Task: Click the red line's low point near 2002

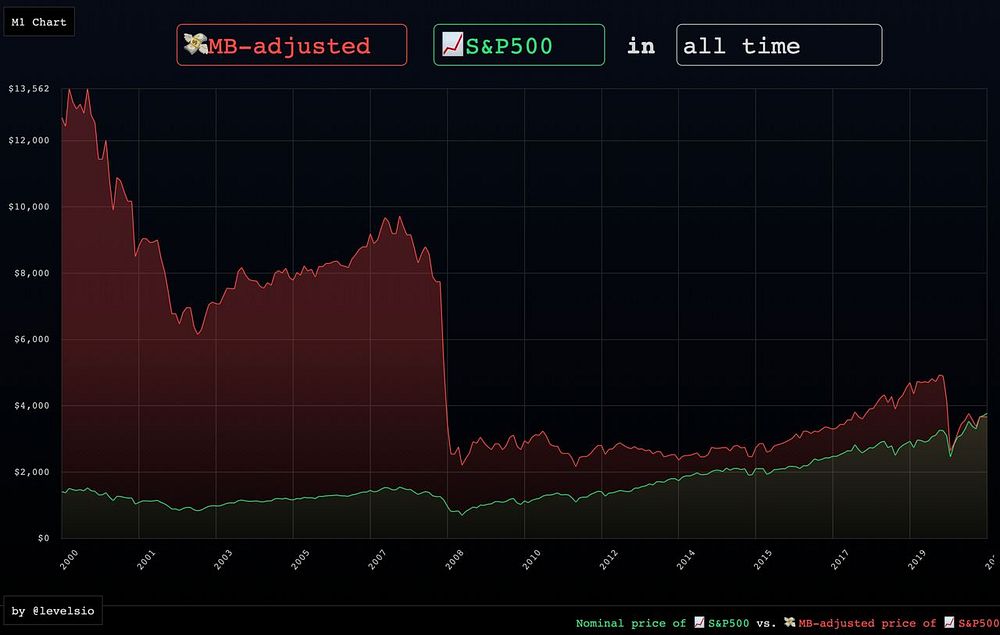Action: click(198, 333)
